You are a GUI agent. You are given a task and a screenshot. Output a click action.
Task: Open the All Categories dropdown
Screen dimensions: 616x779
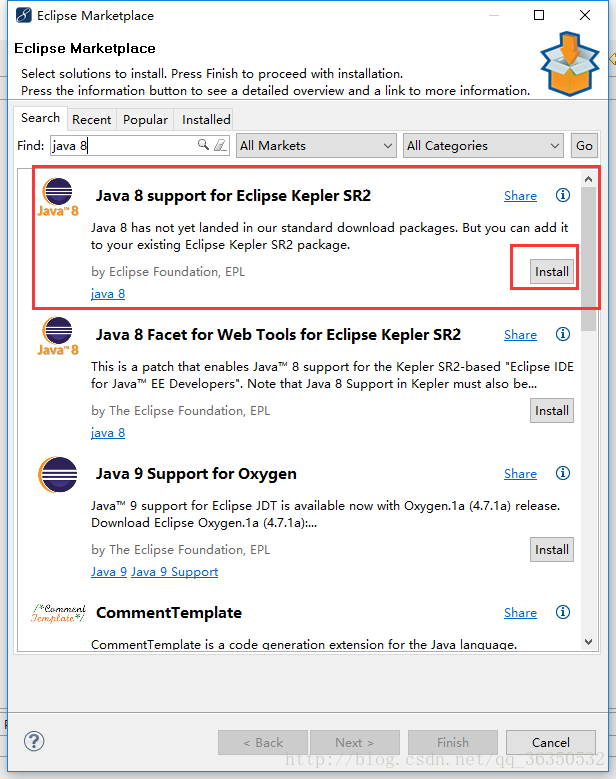(x=483, y=146)
